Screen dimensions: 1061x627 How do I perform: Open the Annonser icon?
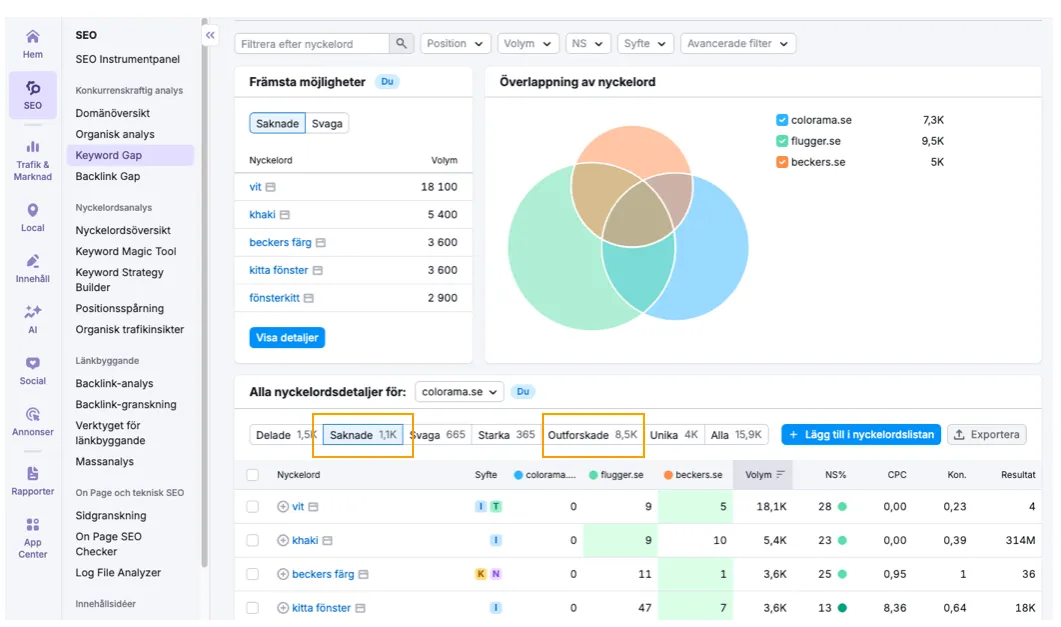click(32, 414)
